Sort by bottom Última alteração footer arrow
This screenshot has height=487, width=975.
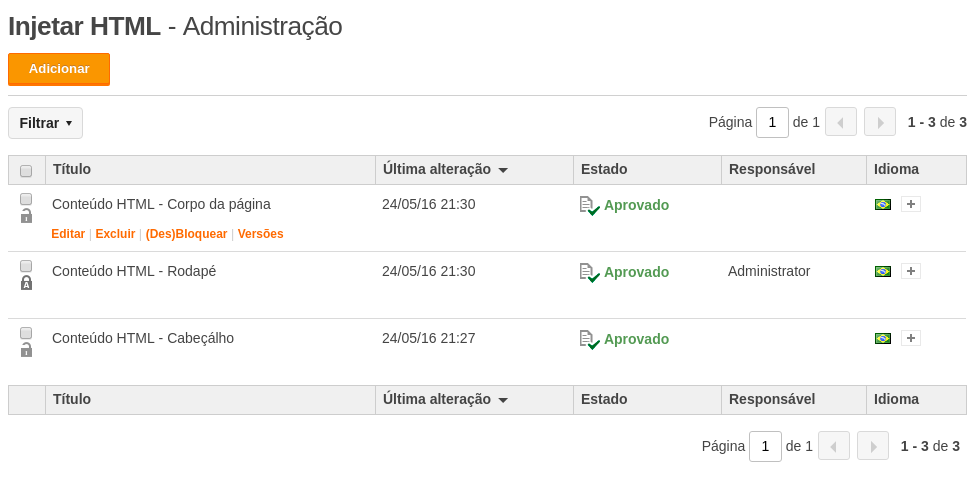click(x=503, y=400)
